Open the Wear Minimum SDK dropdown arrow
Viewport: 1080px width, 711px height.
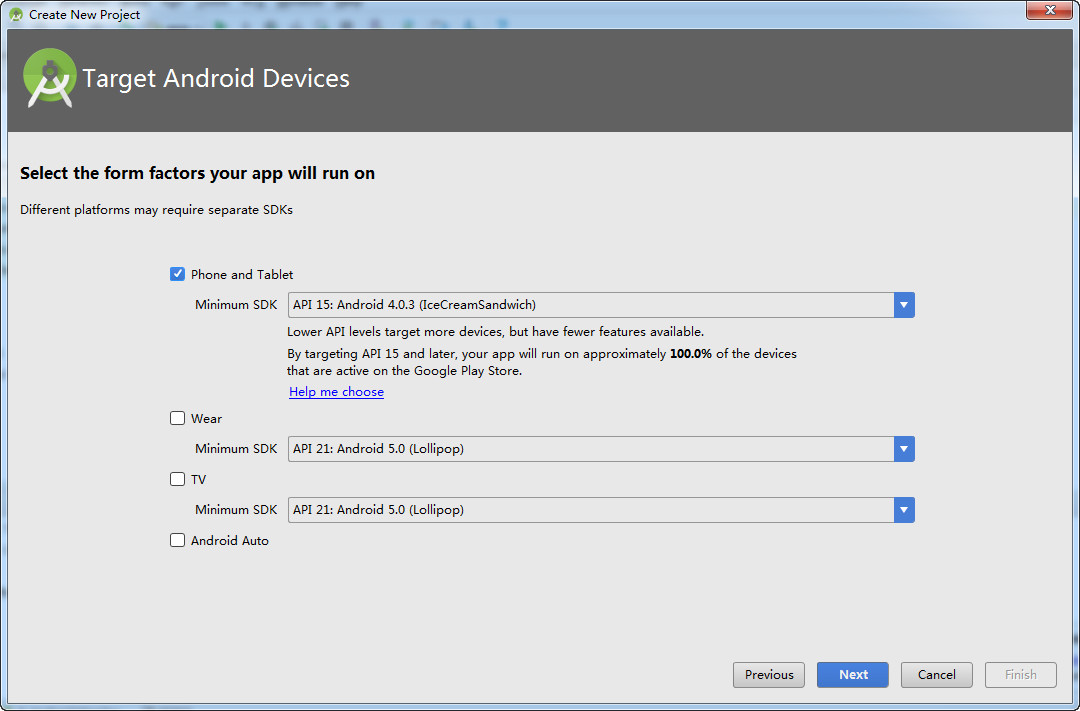[x=904, y=449]
